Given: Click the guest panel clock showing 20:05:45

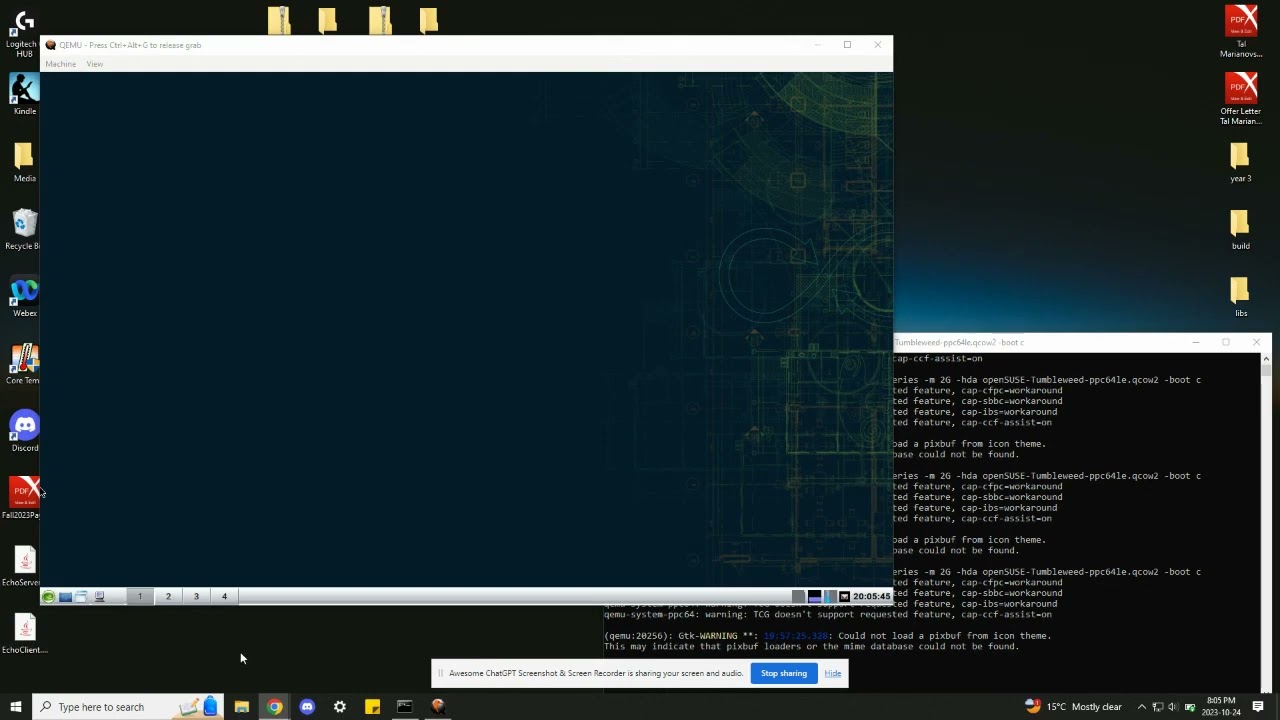Looking at the screenshot, I should click(x=871, y=597).
